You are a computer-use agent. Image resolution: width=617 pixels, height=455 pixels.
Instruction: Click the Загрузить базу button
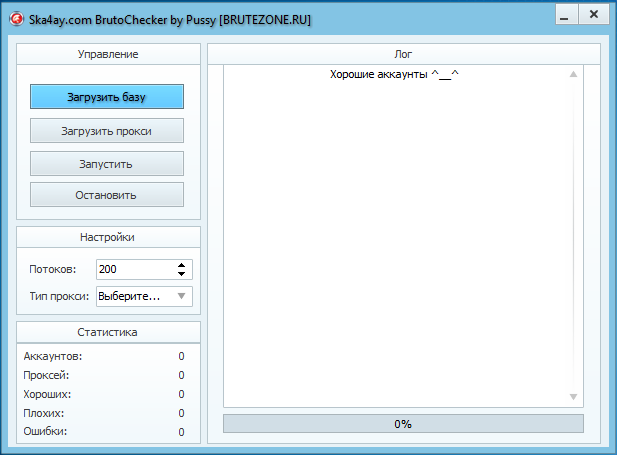[107, 96]
